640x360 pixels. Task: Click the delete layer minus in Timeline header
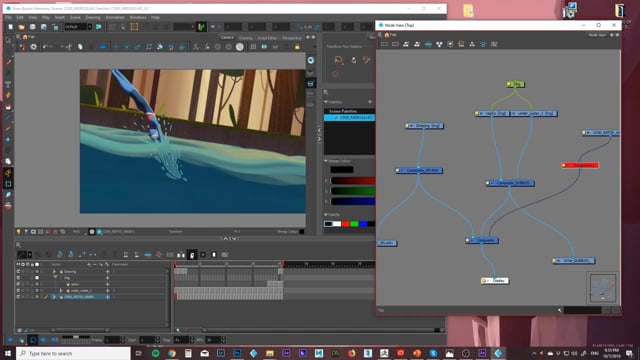point(95,264)
